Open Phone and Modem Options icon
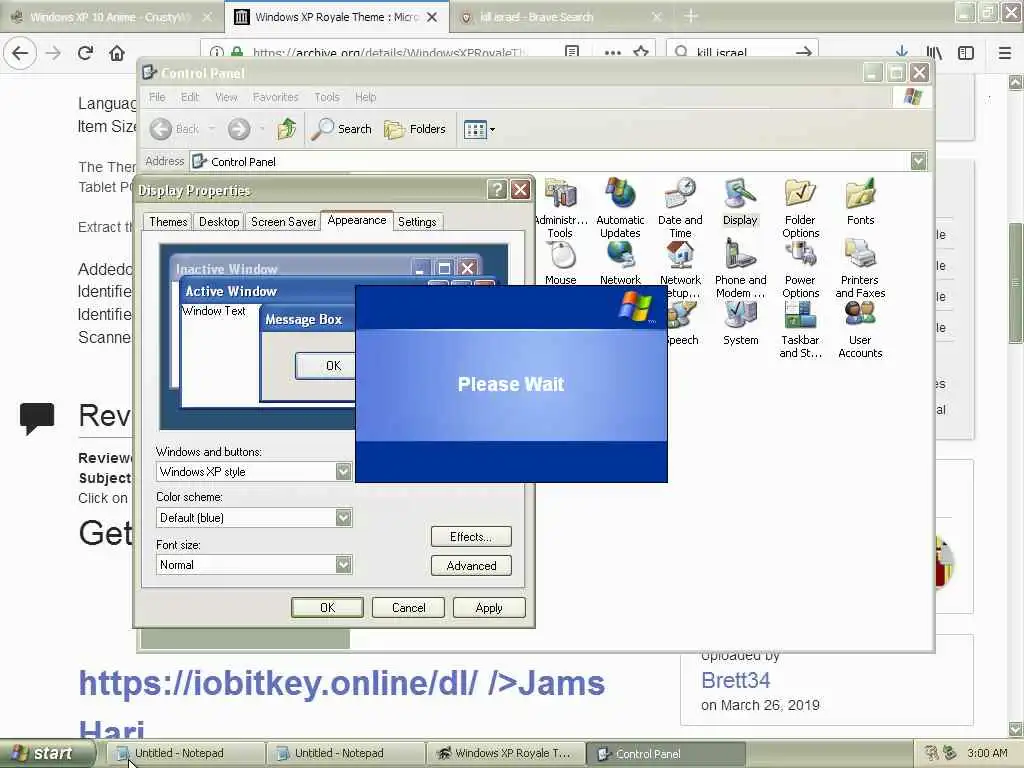The height and width of the screenshot is (768, 1024). tap(740, 269)
